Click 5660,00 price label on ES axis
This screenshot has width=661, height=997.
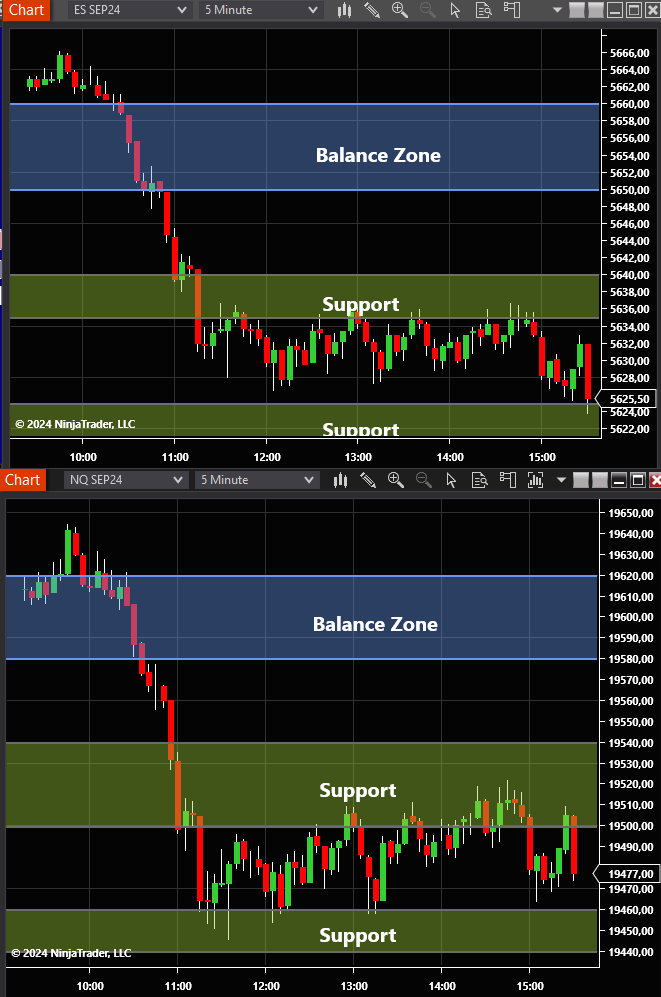(x=629, y=104)
